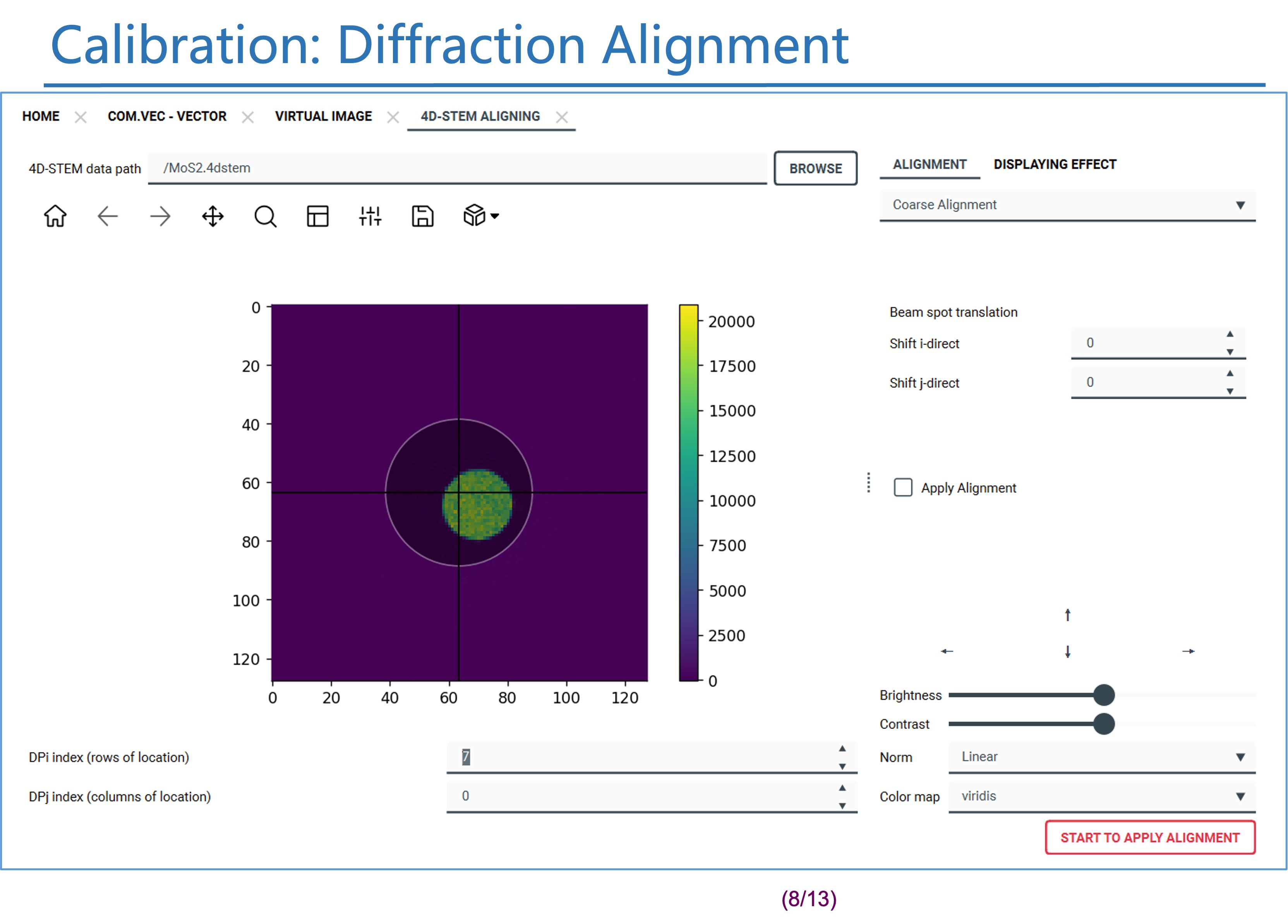Click the Save figure icon

[422, 216]
